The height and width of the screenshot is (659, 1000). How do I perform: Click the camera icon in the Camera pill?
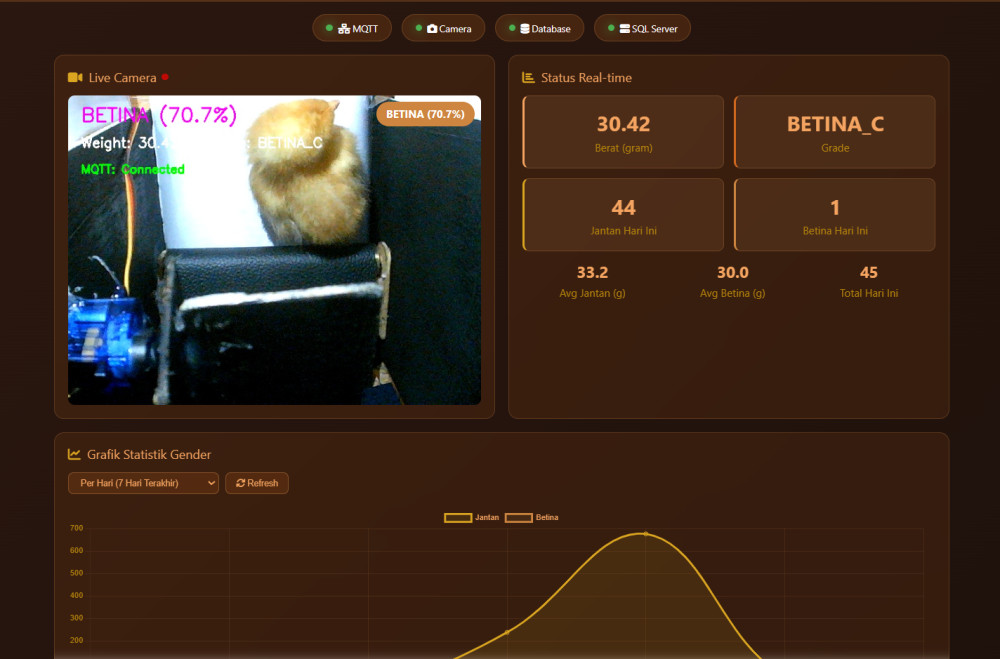[x=432, y=29]
